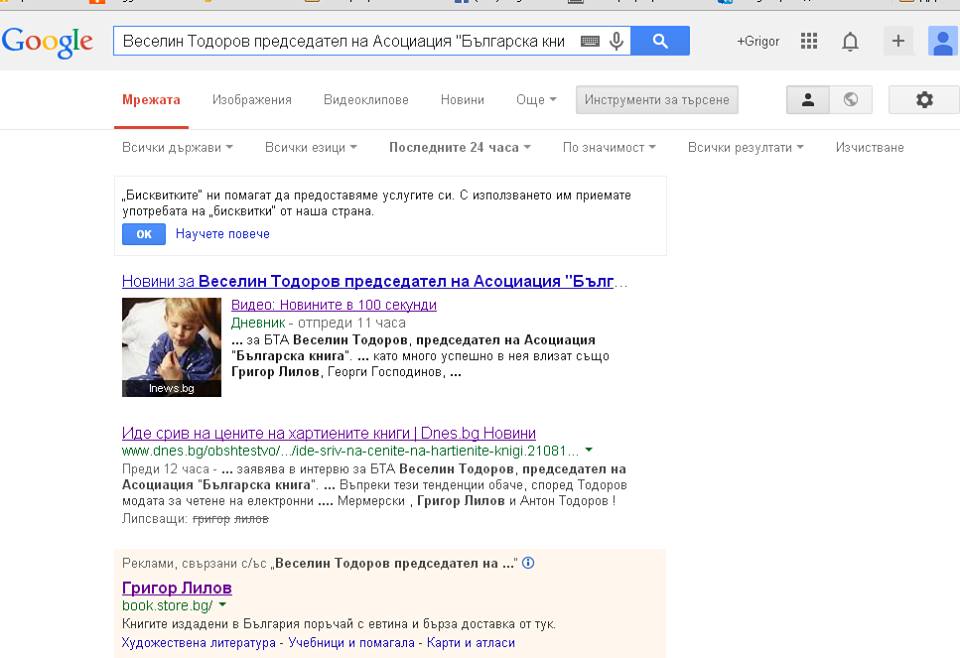Click the microphone voice search icon
The image size is (960, 658).
(x=617, y=41)
